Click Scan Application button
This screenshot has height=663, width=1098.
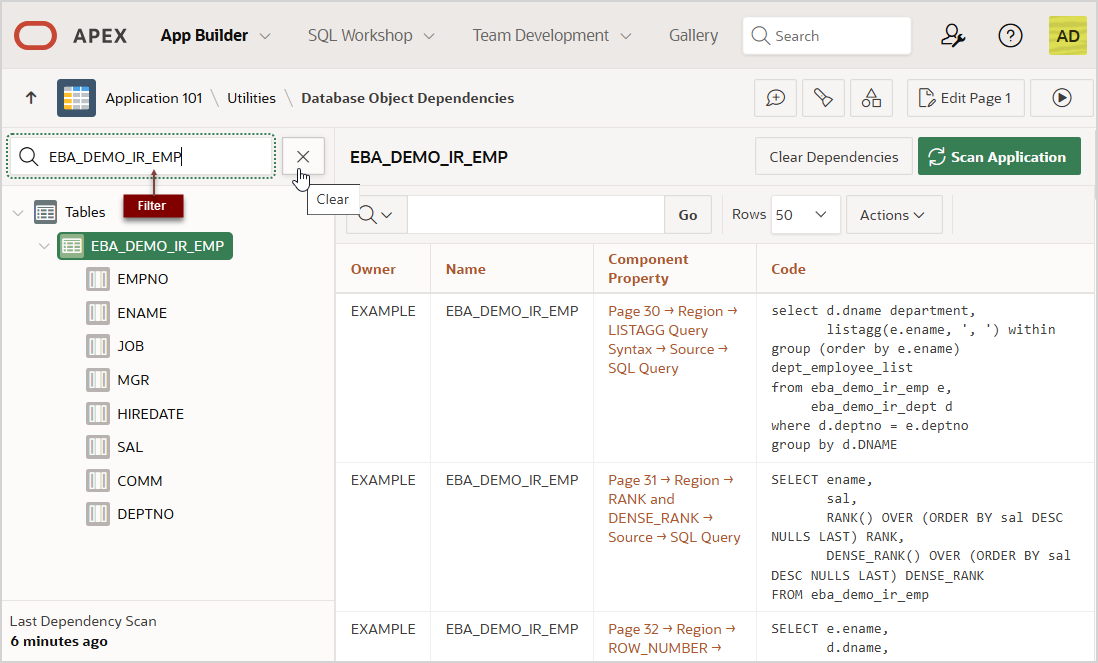coord(999,157)
